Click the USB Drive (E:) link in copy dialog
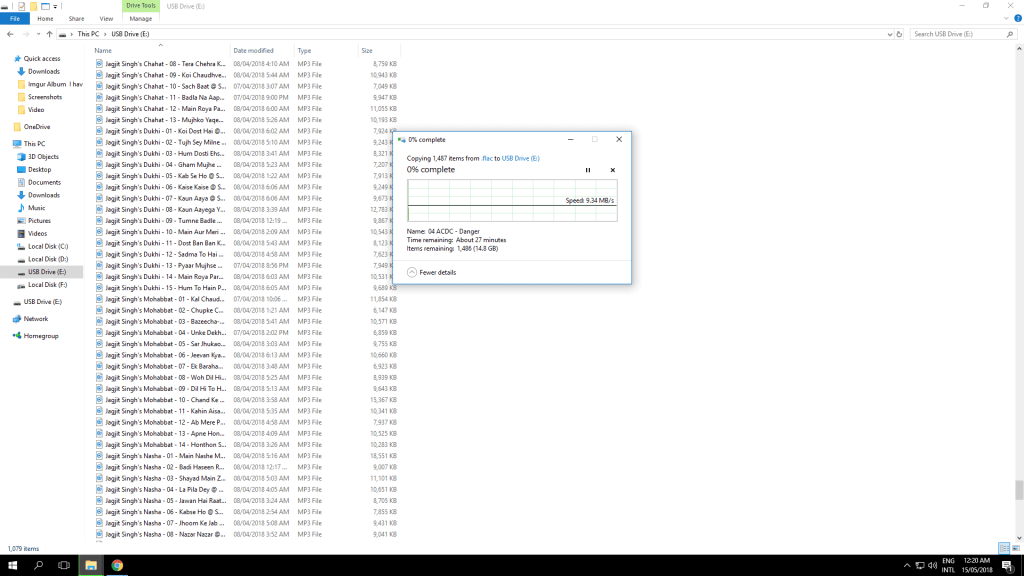The width and height of the screenshot is (1024, 576). [521, 158]
